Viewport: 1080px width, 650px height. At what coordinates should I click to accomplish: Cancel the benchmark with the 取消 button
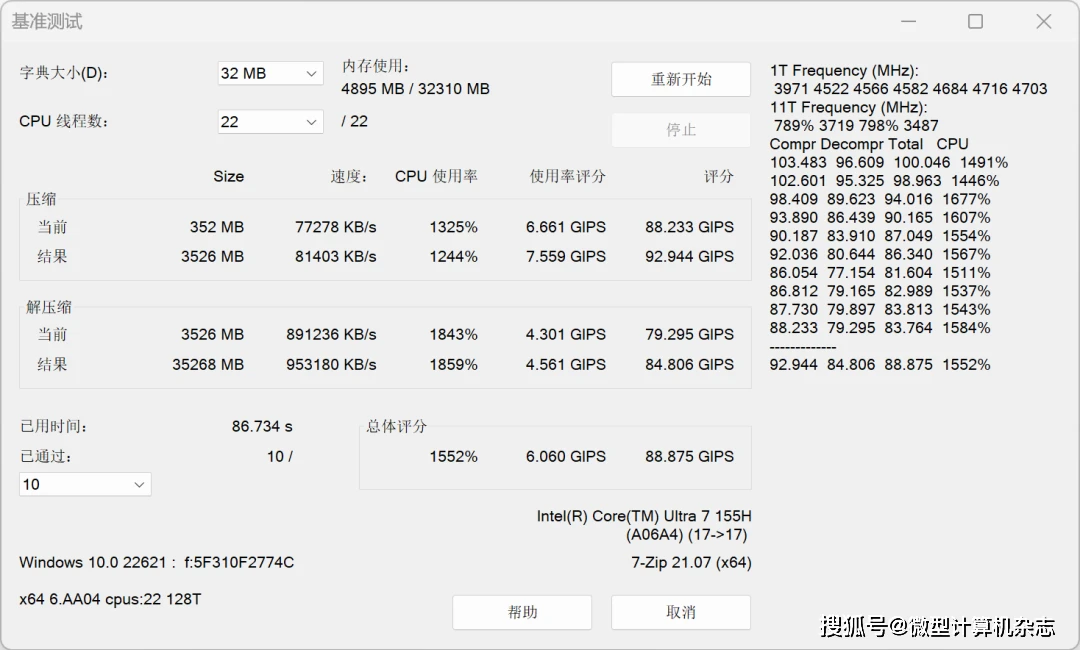pyautogui.click(x=681, y=612)
